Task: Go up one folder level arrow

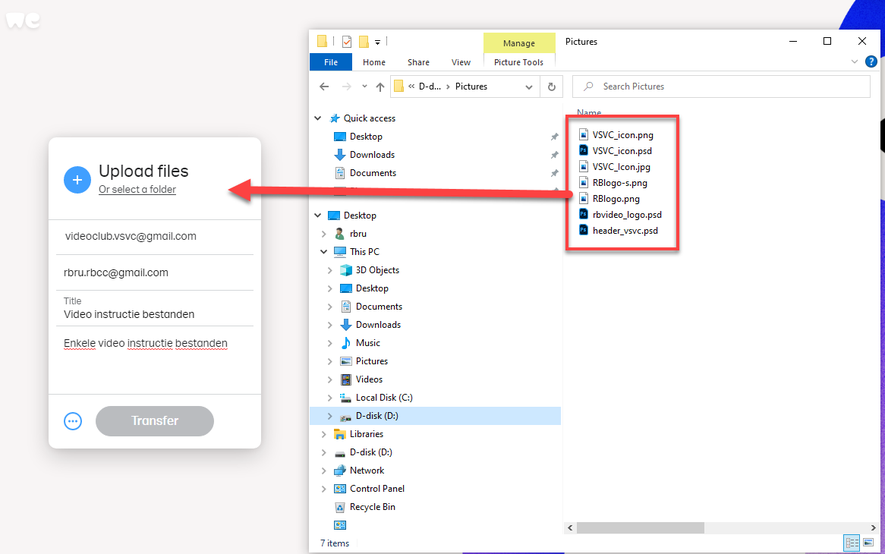Action: [380, 86]
